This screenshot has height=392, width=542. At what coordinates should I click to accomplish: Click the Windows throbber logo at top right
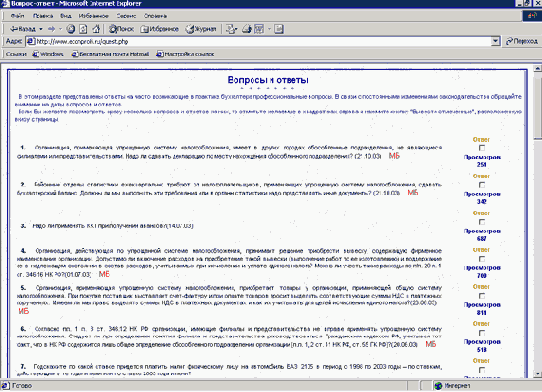coord(532,16)
